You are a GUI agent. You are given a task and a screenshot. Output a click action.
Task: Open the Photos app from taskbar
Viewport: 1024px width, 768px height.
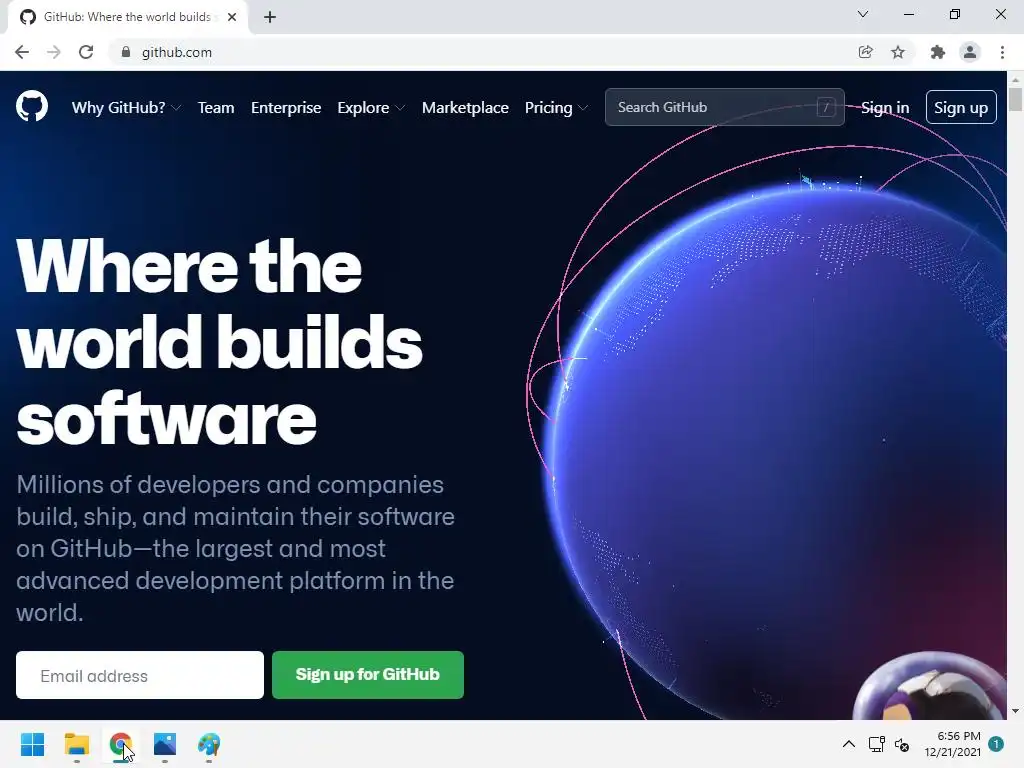(x=165, y=744)
